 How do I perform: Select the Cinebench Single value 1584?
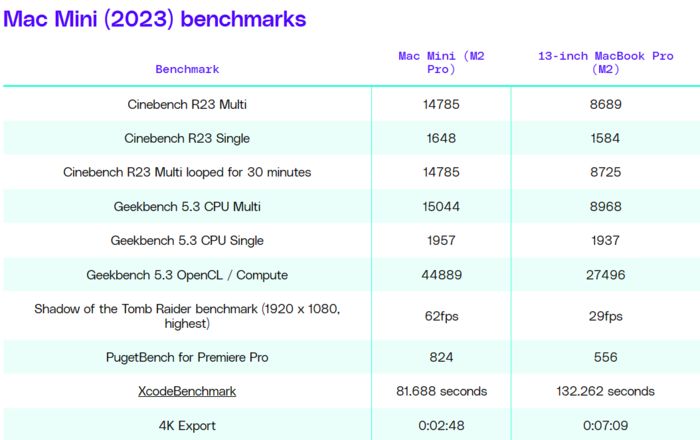[605, 138]
